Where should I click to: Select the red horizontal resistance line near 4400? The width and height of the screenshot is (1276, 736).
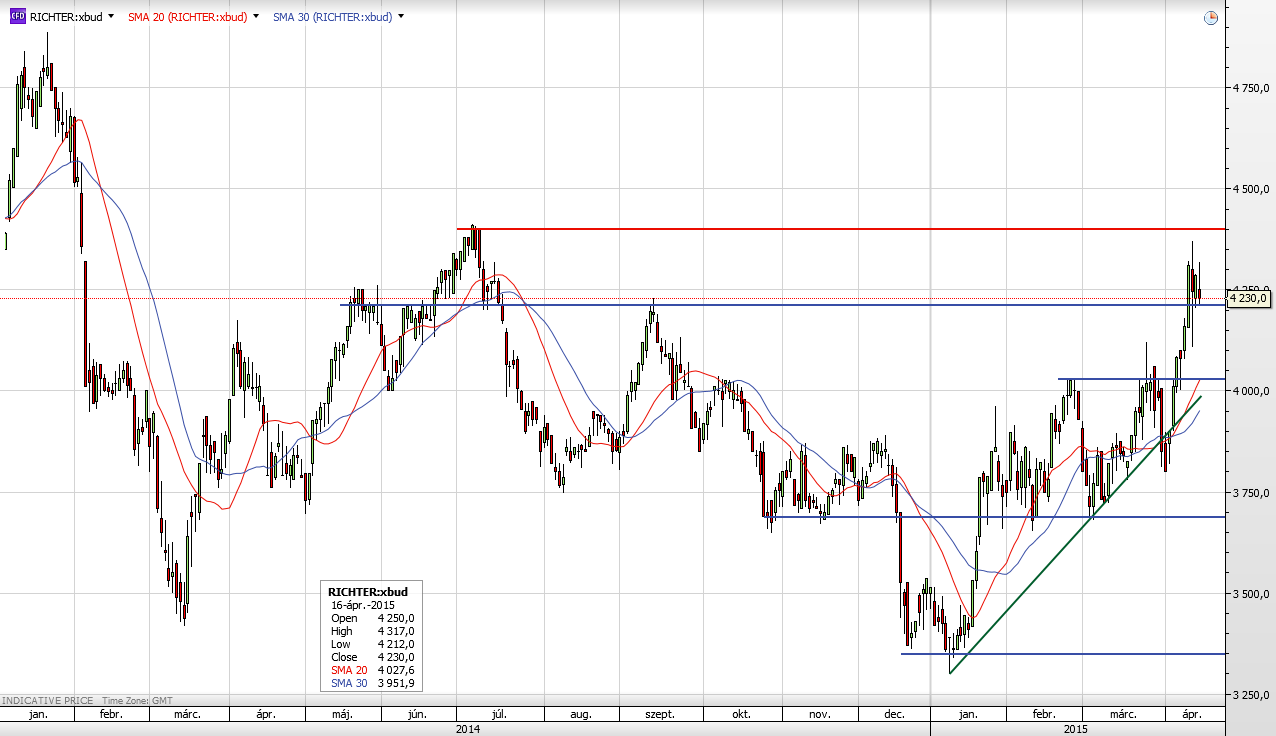click(842, 229)
